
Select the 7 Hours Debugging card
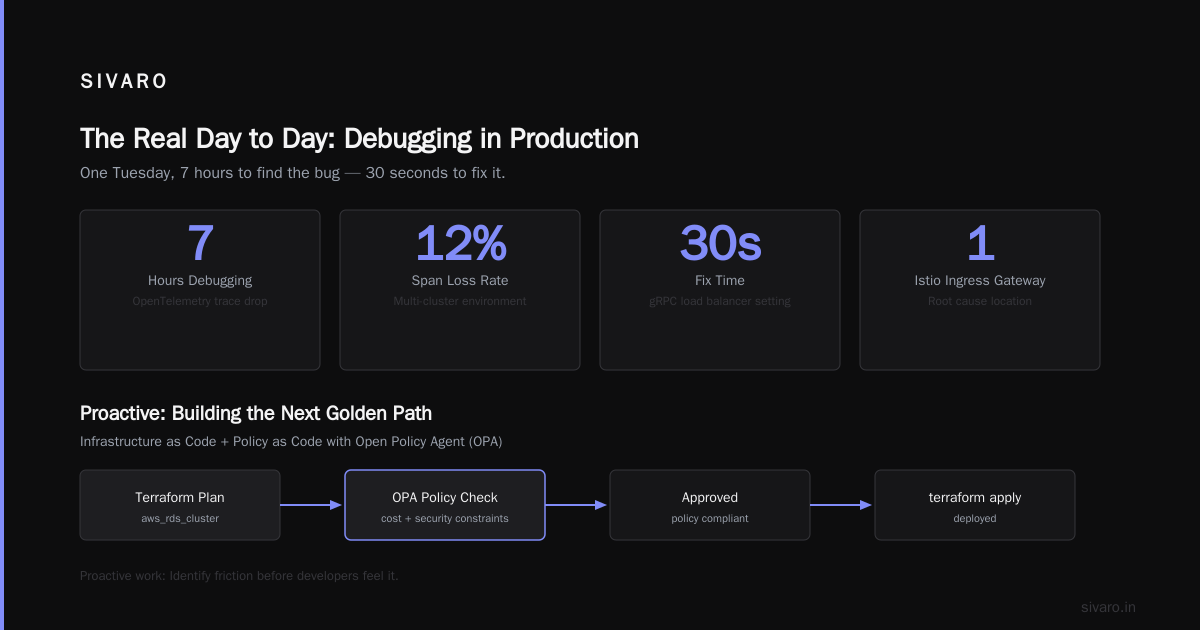[x=200, y=290]
